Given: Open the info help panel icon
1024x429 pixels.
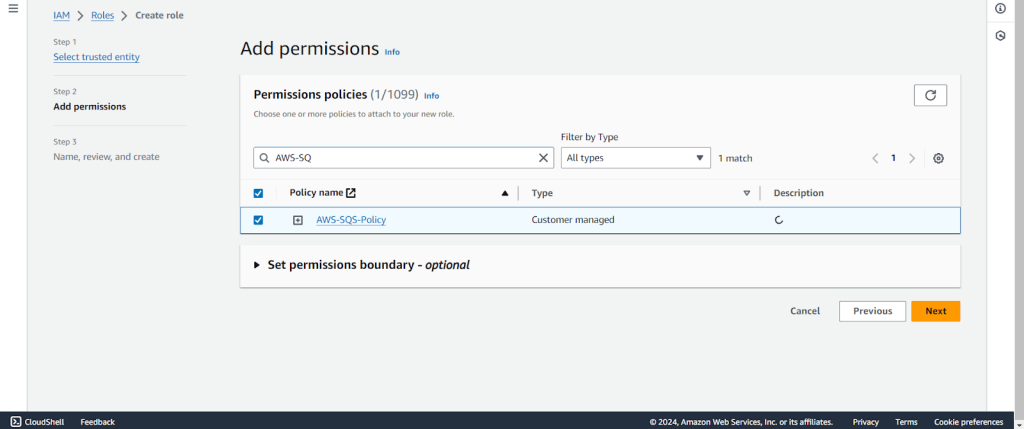Looking at the screenshot, I should 1000,8.
